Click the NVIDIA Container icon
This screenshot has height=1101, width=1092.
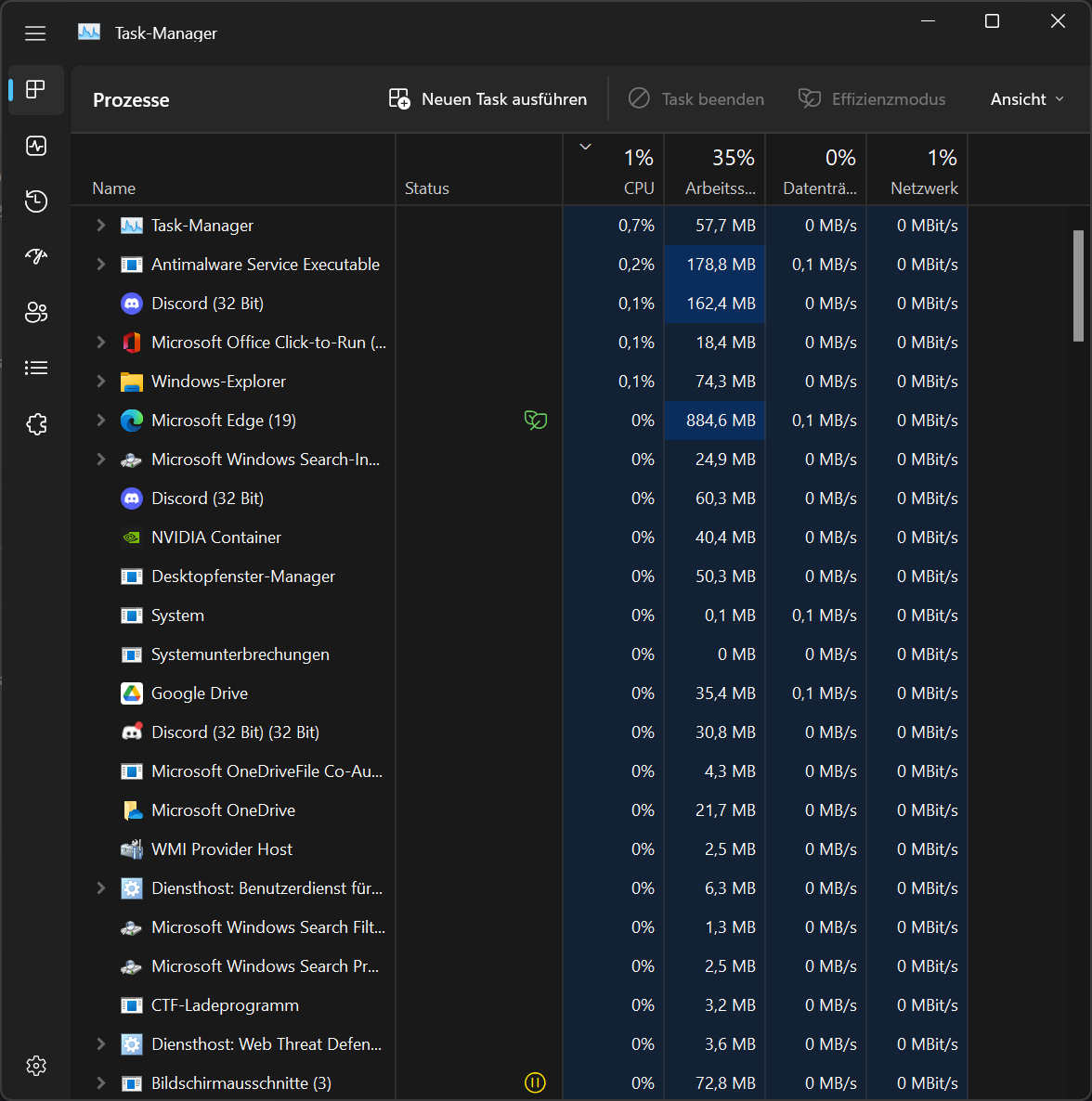coord(131,538)
